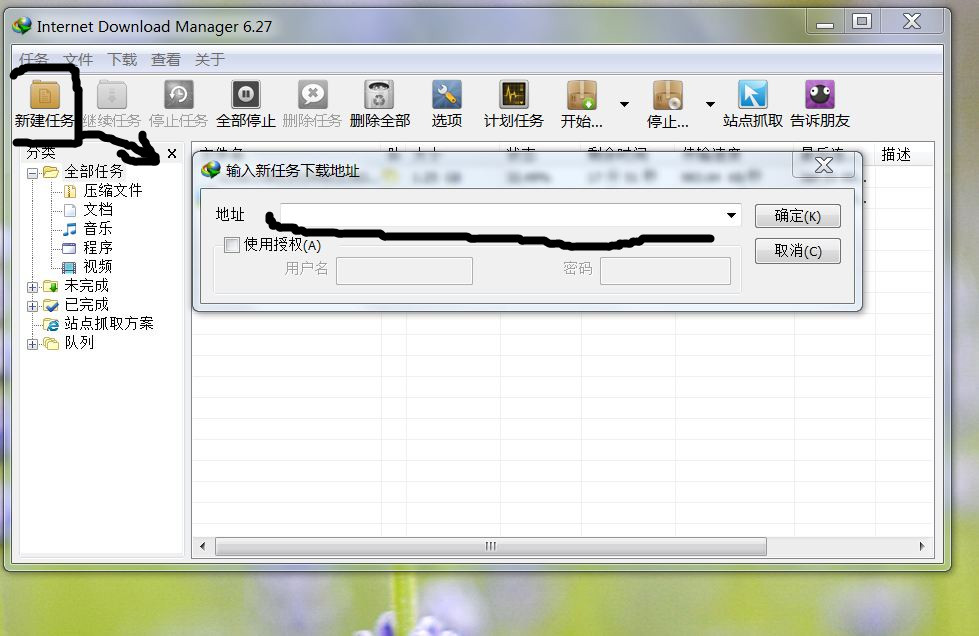979x636 pixels.
Task: Click the 停止任务 (stop task) toolbar icon
Action: tap(179, 95)
